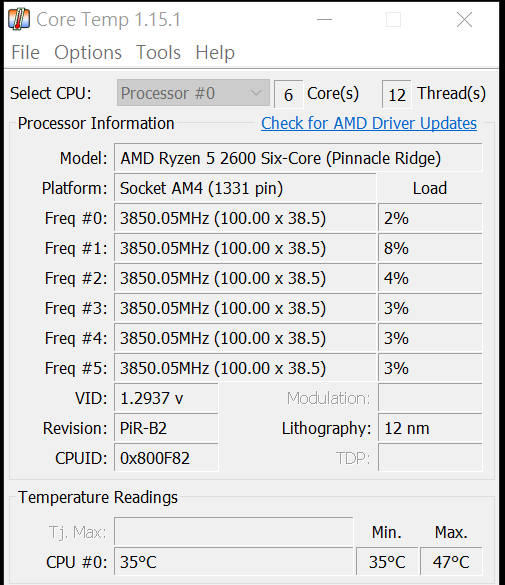Click the Max temperature reading 47°C
Image resolution: width=505 pixels, height=585 pixels.
pos(451,562)
